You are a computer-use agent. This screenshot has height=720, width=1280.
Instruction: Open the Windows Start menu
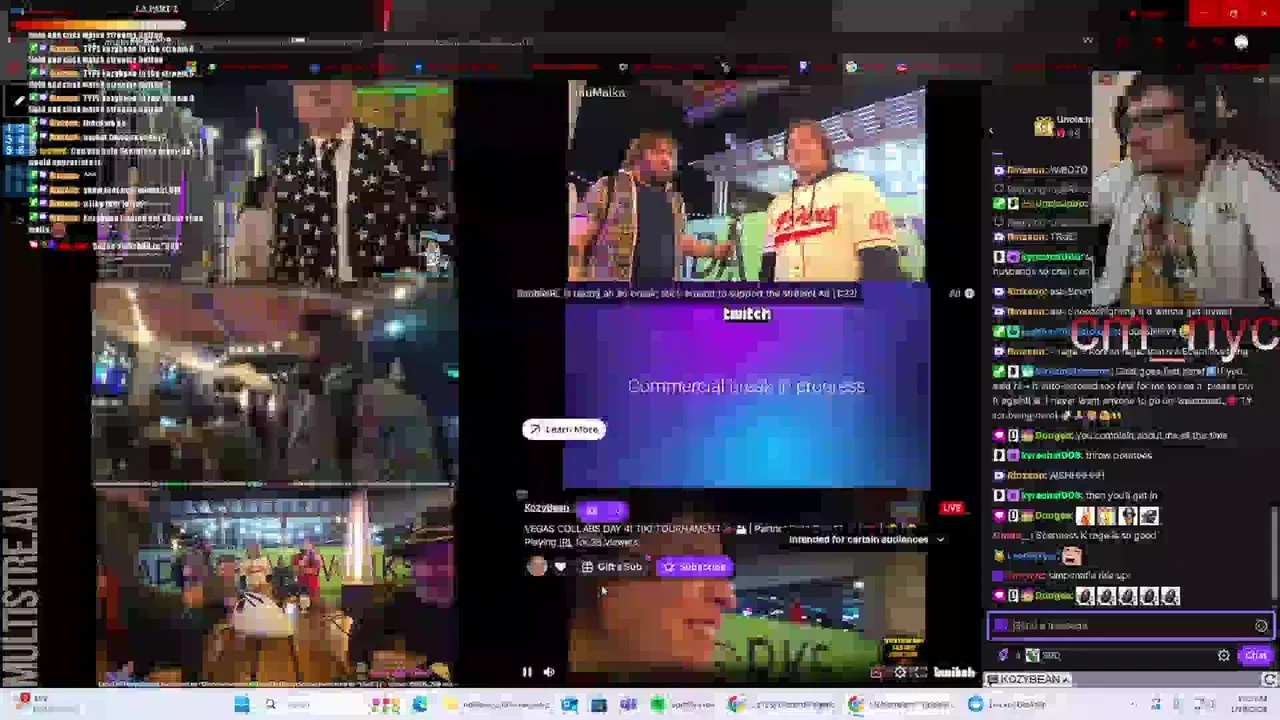pos(242,705)
